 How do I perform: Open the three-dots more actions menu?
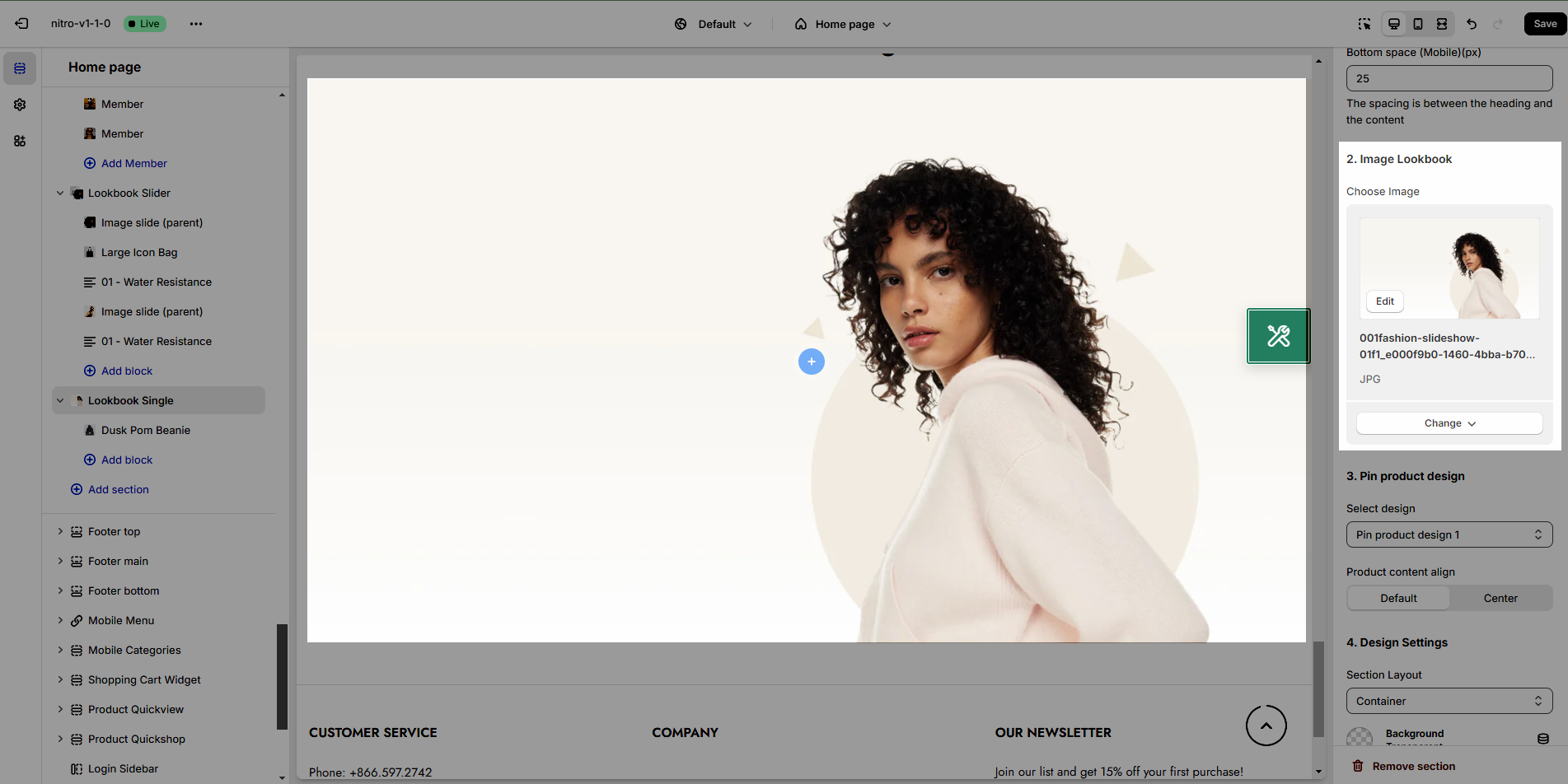tap(196, 24)
